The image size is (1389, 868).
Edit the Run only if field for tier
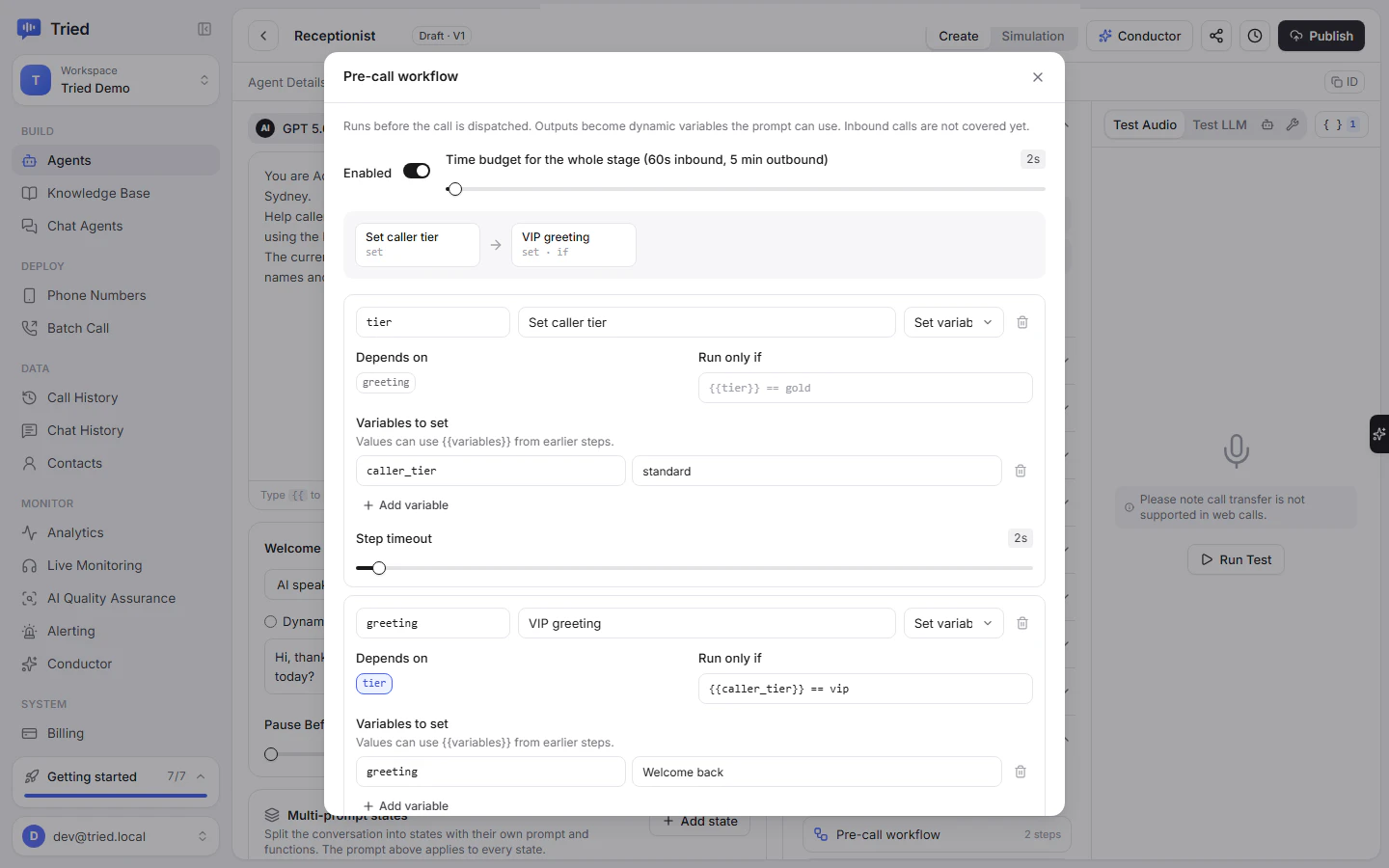click(865, 388)
